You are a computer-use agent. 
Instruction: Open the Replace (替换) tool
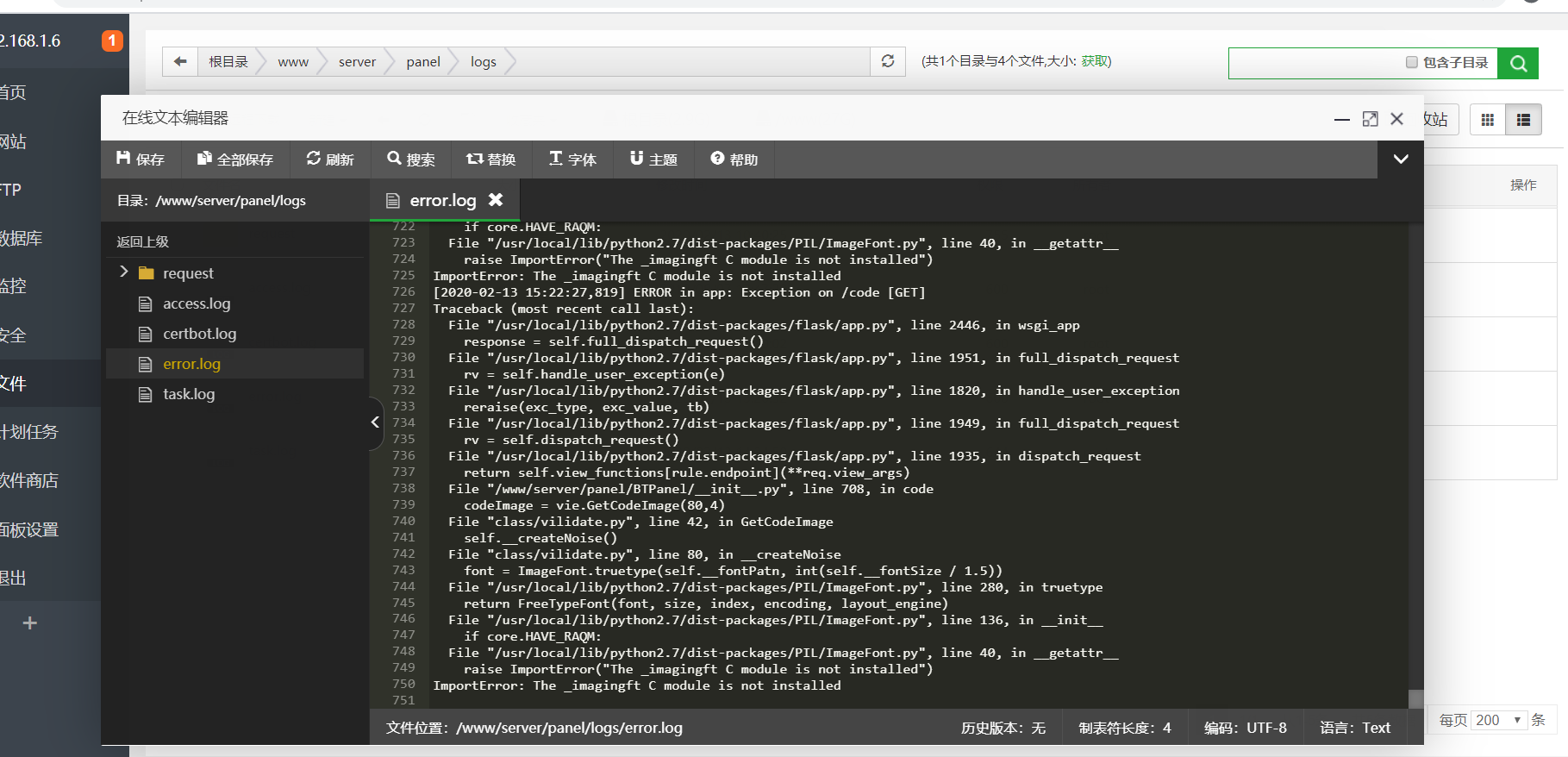click(x=490, y=160)
